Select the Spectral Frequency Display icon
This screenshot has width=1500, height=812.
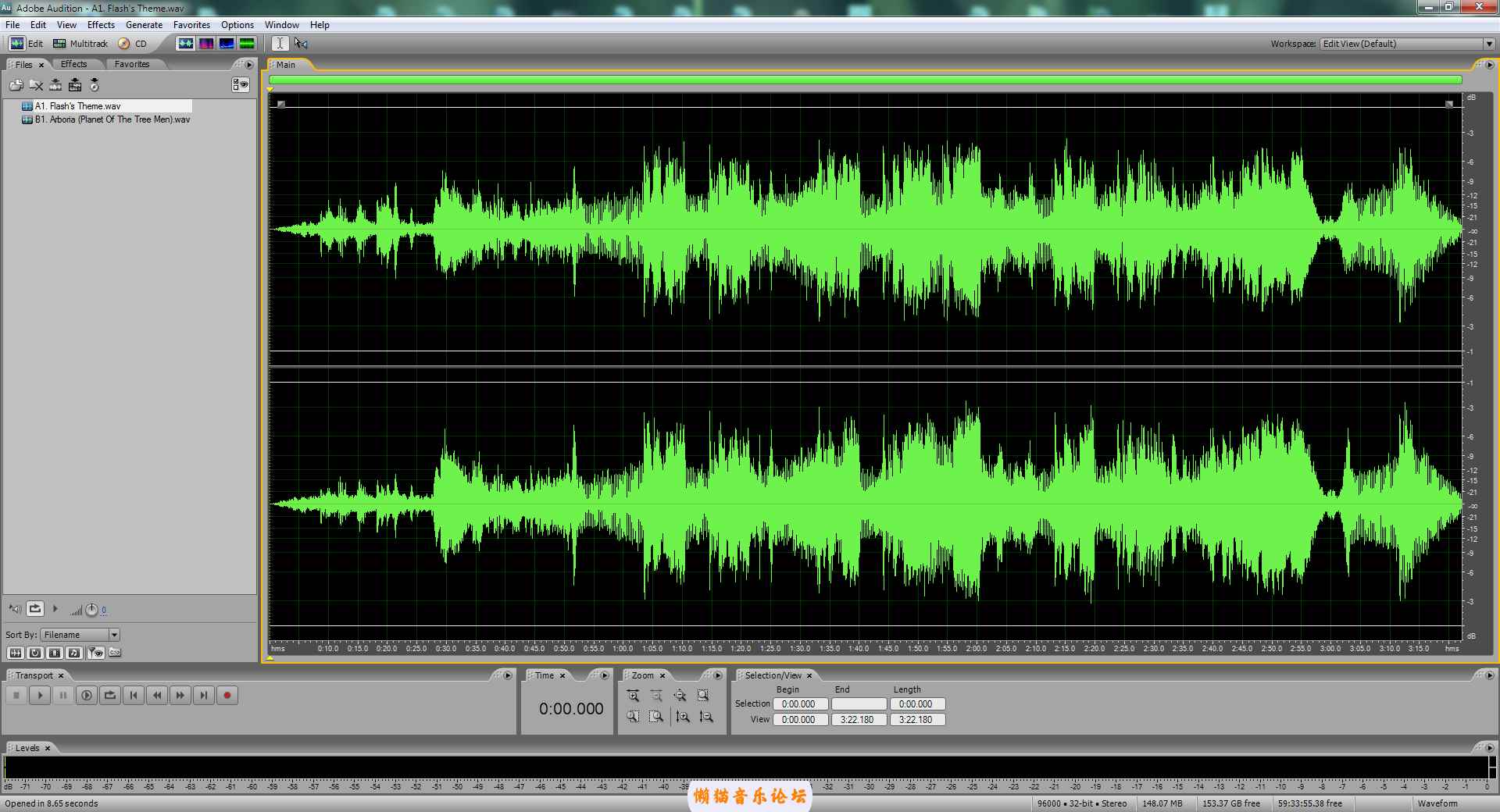click(x=206, y=44)
